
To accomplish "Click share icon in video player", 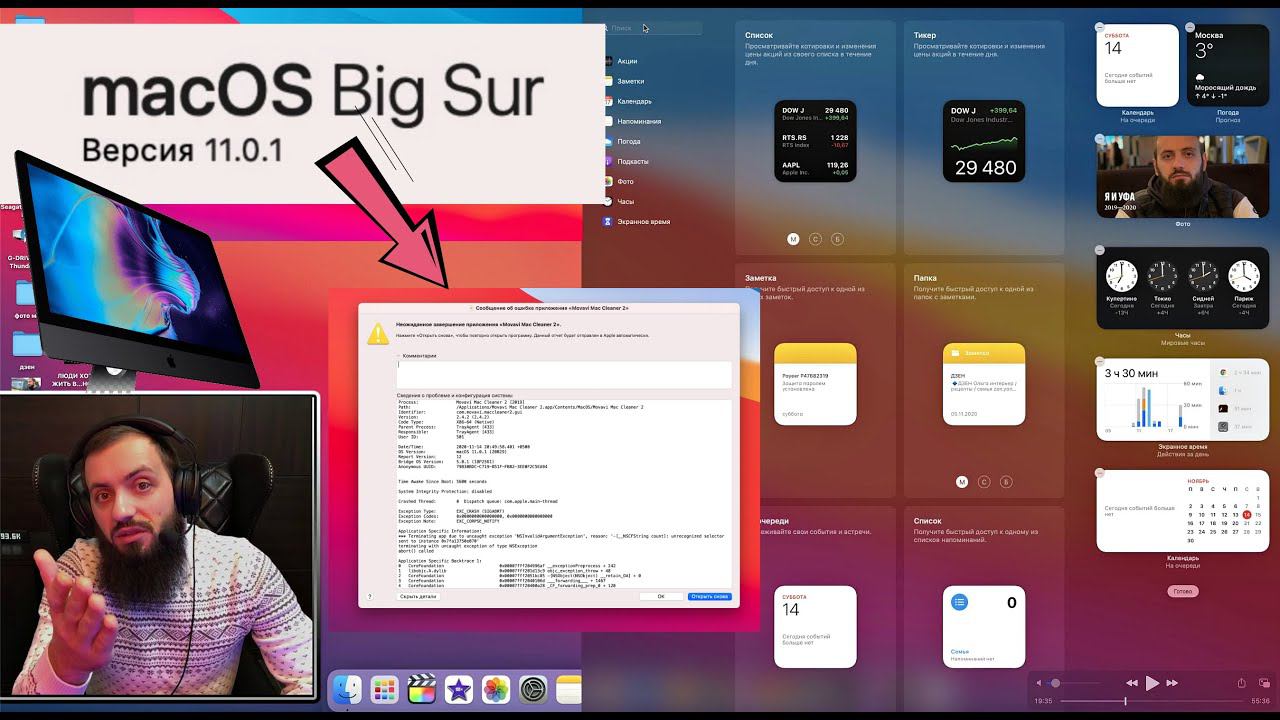I will coord(1242,683).
